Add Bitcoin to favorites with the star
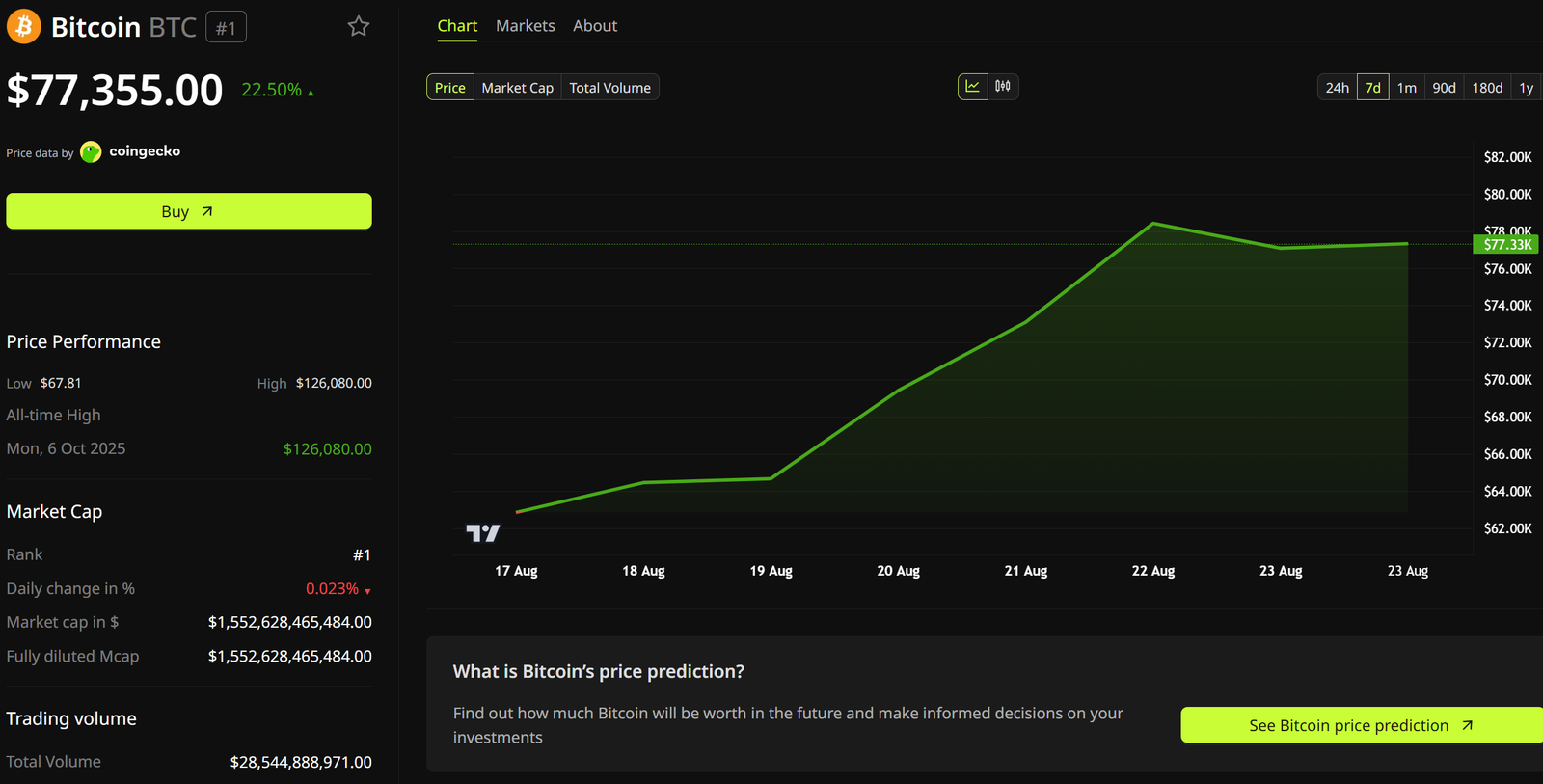1543x784 pixels. click(x=359, y=26)
